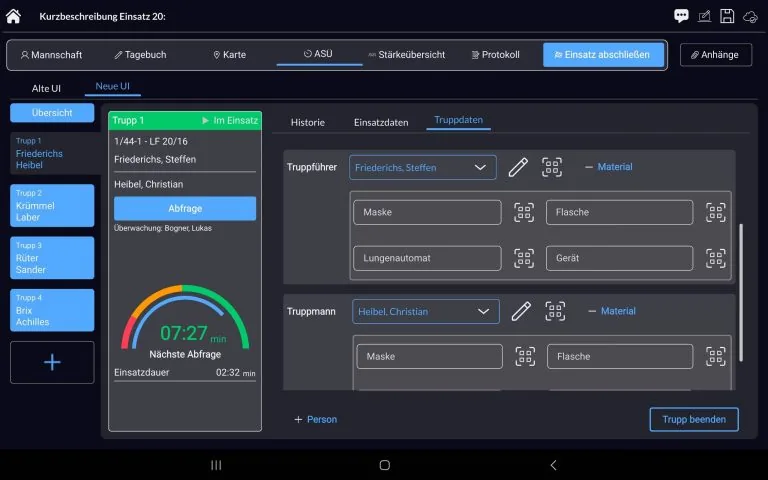
Task: Click the Lungenautomat input field
Action: pos(427,258)
